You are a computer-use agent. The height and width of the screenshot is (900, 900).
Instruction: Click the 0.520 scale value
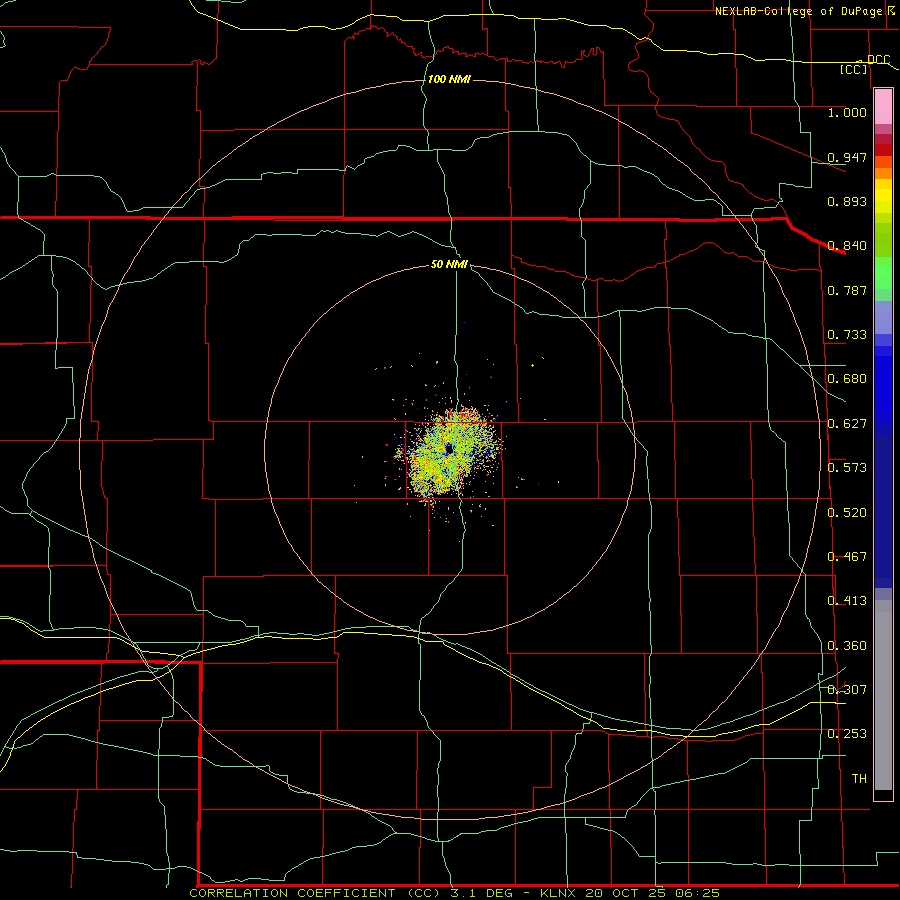click(x=847, y=513)
